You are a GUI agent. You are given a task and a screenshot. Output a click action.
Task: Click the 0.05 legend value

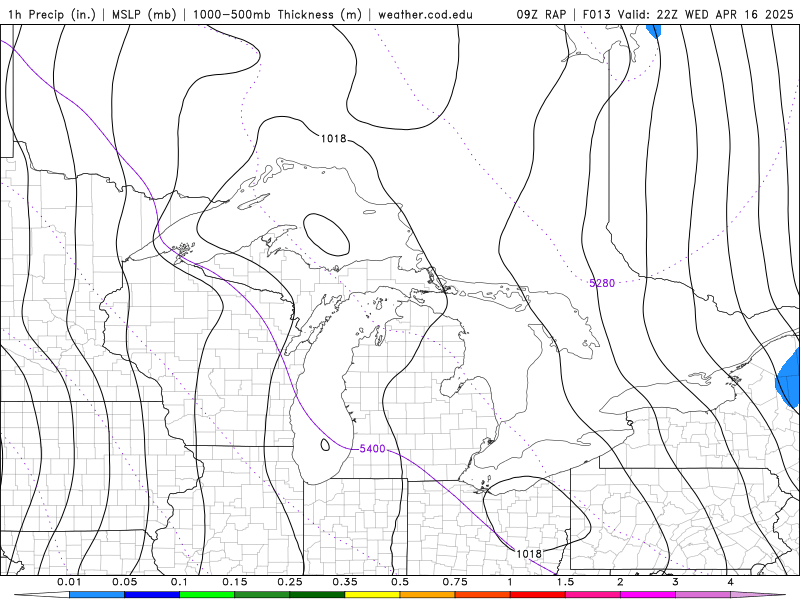(x=124, y=582)
